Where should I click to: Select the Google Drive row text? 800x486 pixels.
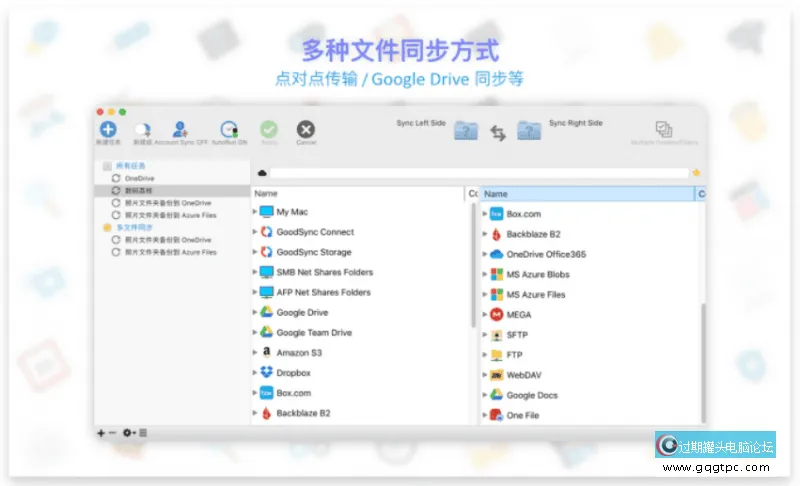pyautogui.click(x=302, y=312)
